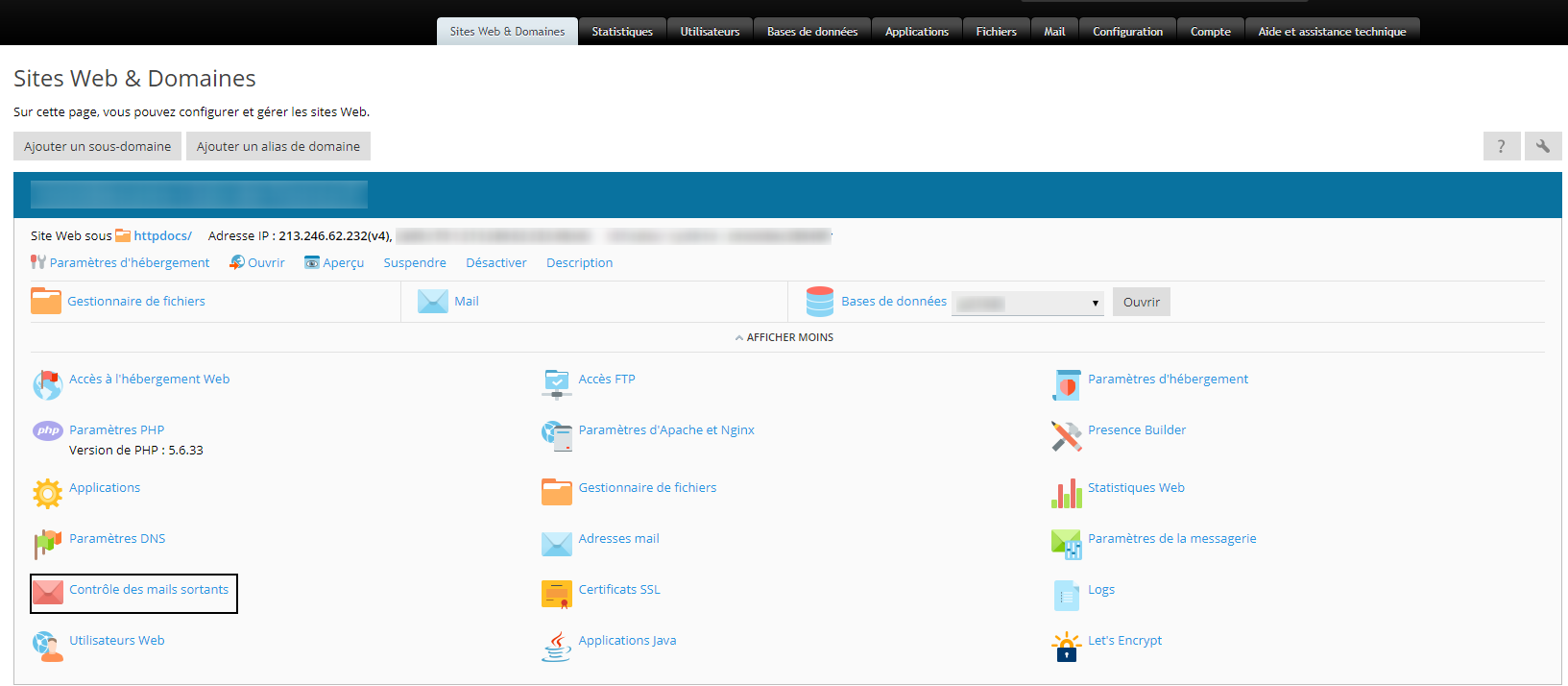Open the Adresses mail envelope icon

coord(557,545)
